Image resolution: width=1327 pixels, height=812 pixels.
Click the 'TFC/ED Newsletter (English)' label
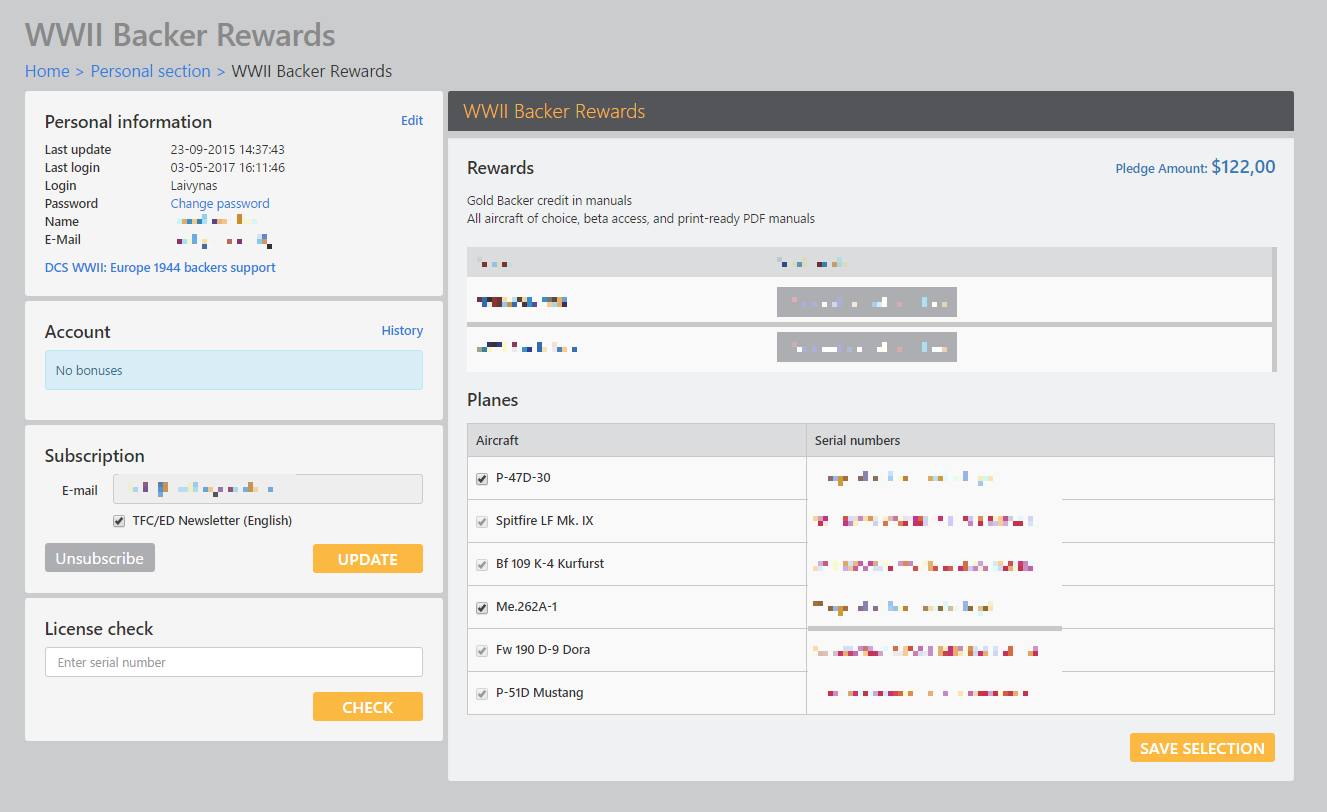[x=212, y=521]
